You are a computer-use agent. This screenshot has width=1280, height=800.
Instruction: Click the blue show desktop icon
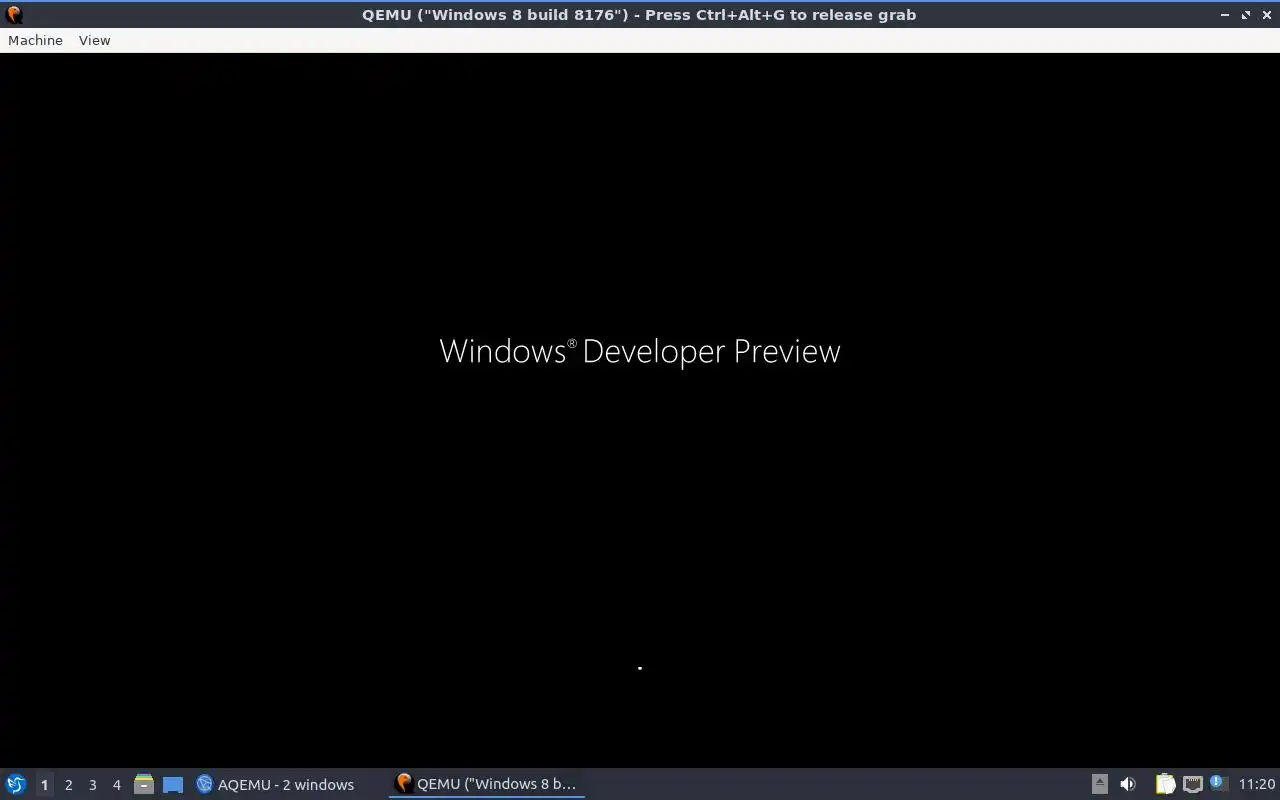173,784
